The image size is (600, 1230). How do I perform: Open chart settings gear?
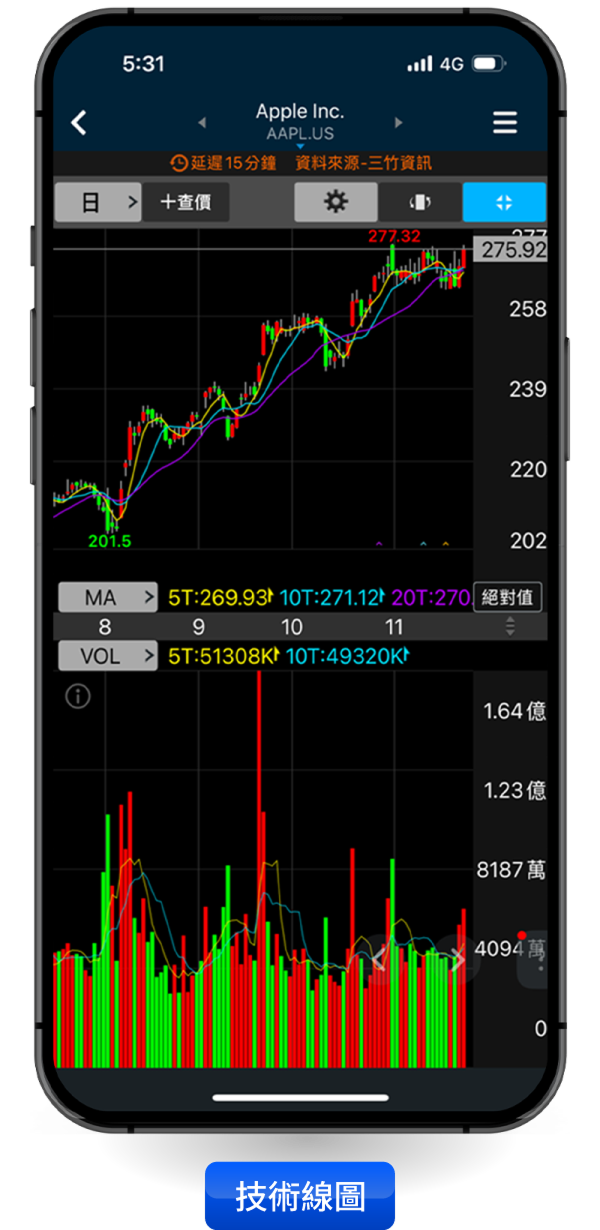335,202
